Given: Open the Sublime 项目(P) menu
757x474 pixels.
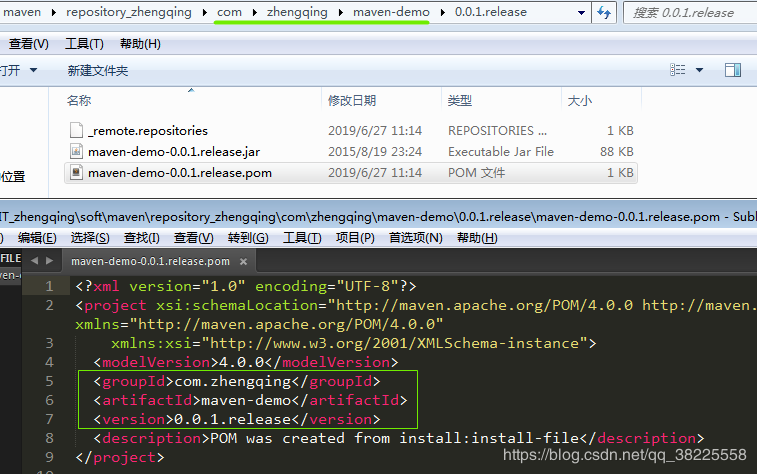Looking at the screenshot, I should [x=355, y=238].
